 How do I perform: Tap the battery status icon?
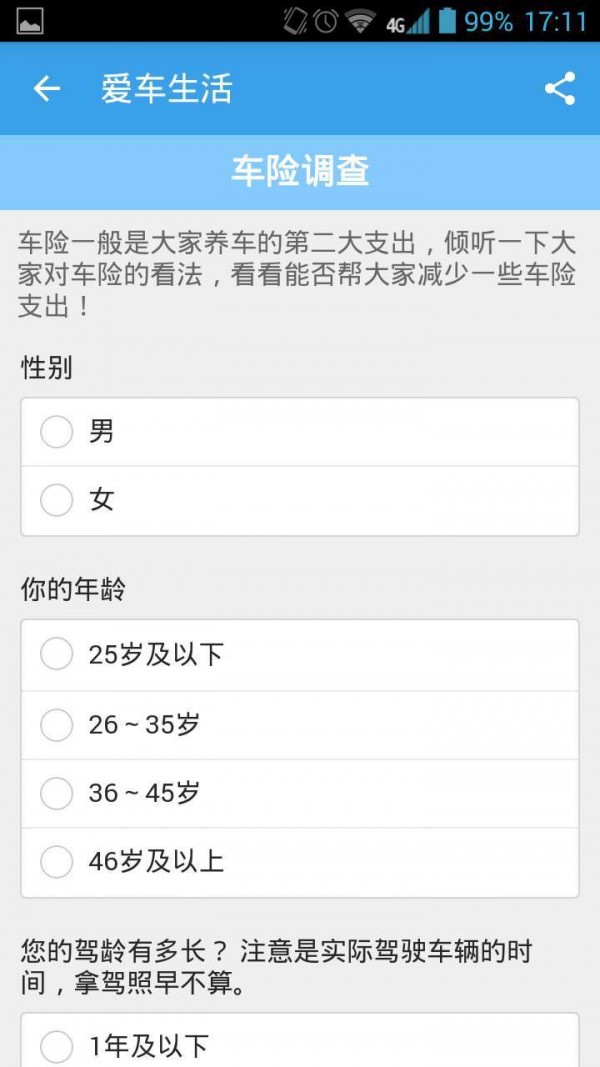[446, 21]
